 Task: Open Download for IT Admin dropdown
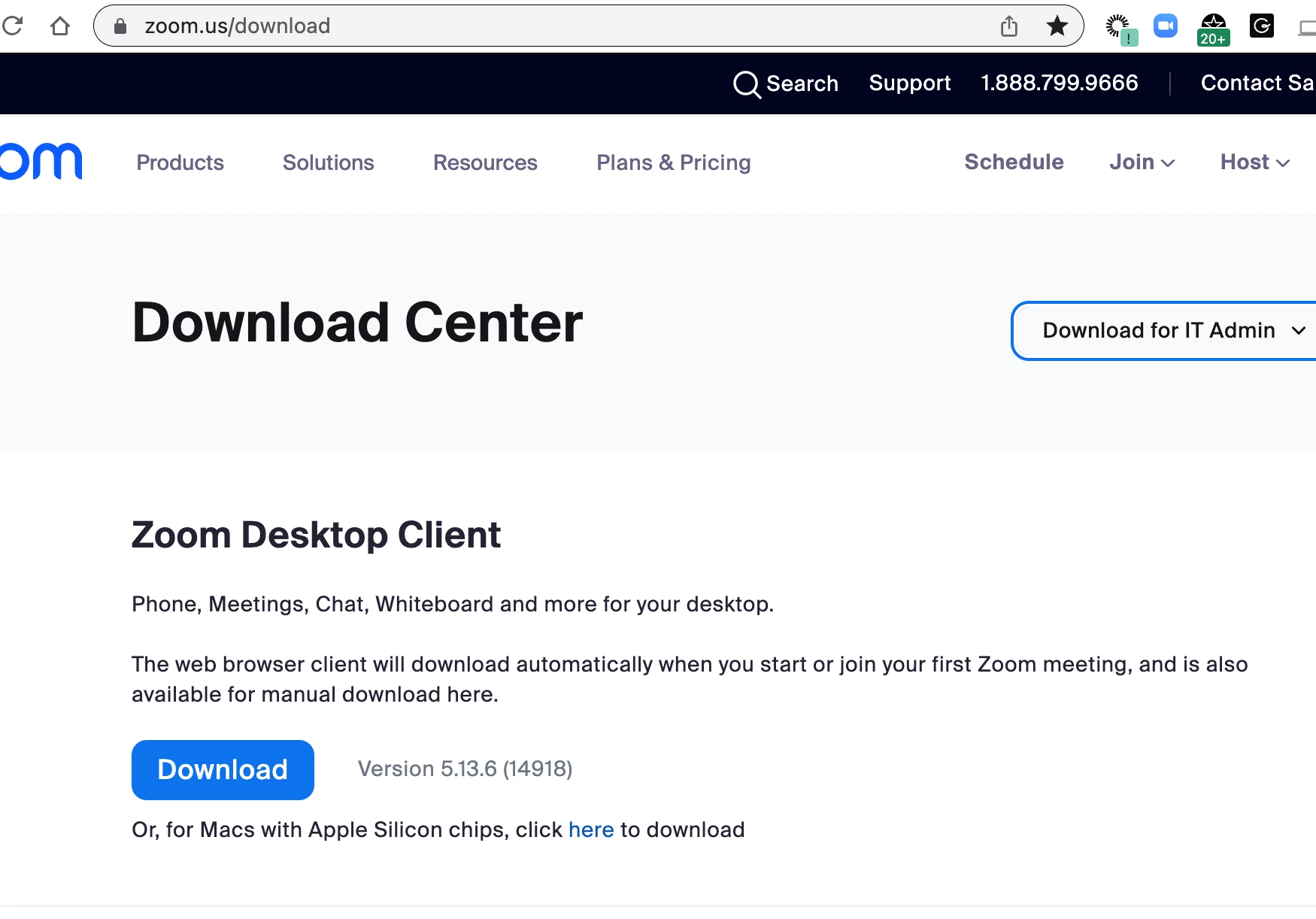pos(1164,331)
